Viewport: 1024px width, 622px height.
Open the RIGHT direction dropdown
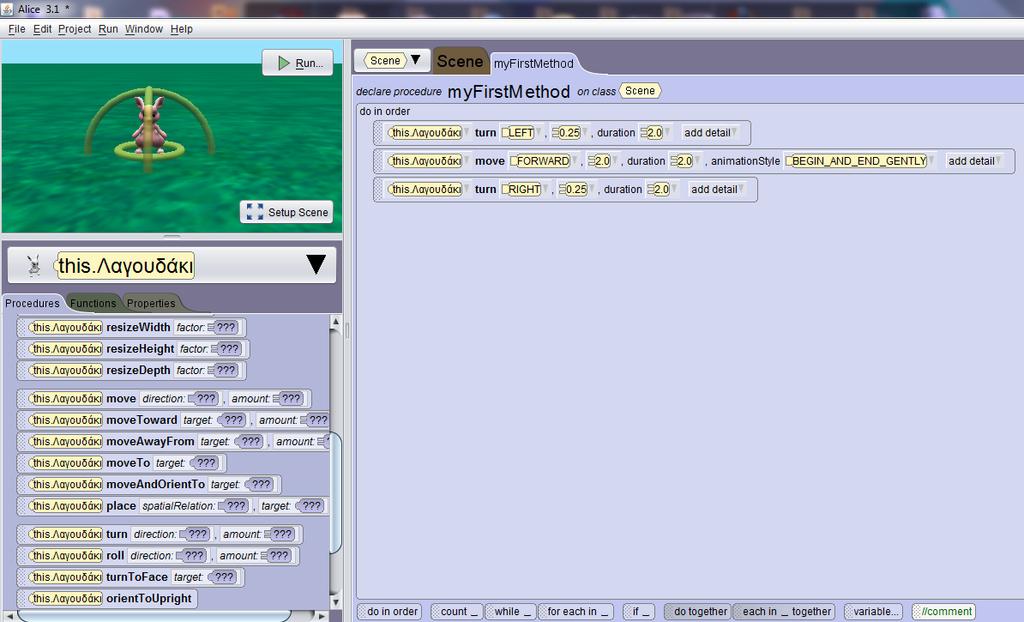(524, 189)
